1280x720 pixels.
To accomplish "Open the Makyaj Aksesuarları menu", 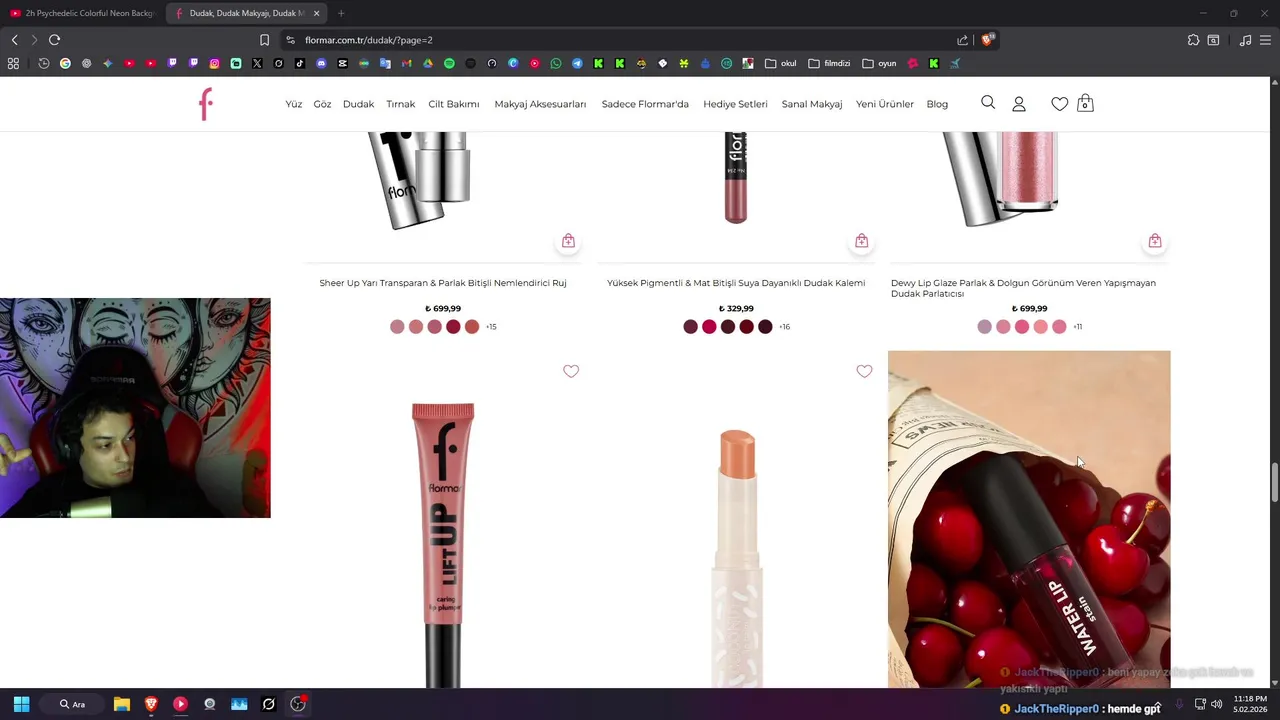I will coord(540,104).
